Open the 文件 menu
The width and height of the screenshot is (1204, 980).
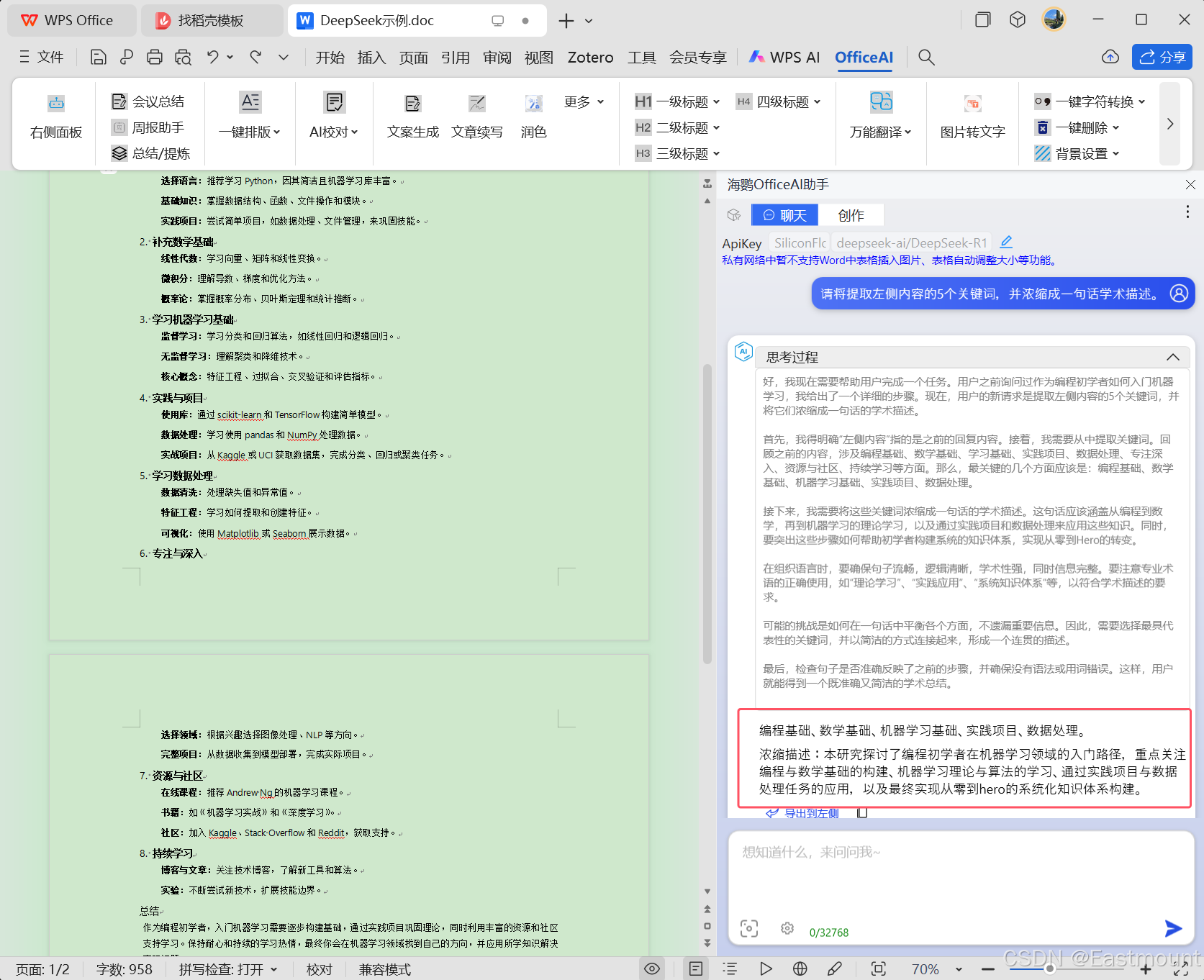coord(42,57)
